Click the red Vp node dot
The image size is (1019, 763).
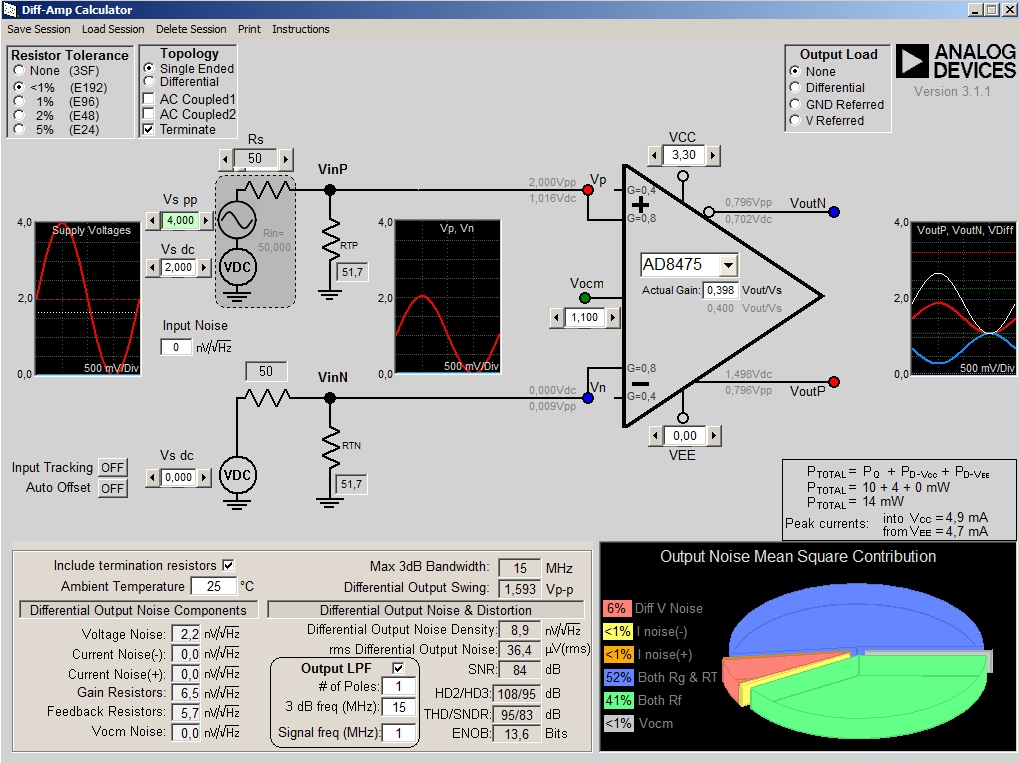588,190
